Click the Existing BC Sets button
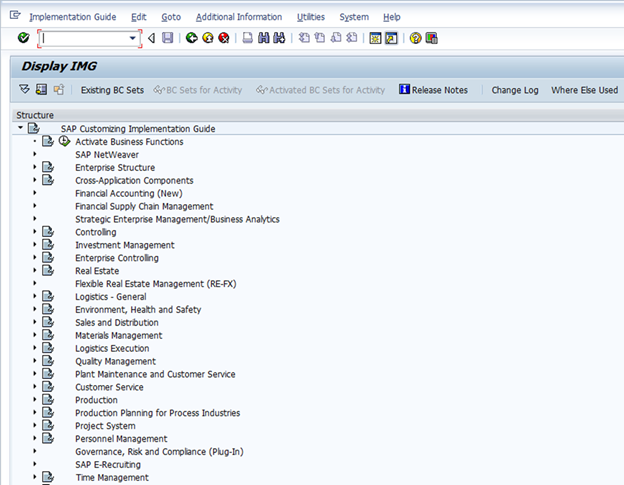This screenshot has height=485, width=624. click(x=110, y=90)
